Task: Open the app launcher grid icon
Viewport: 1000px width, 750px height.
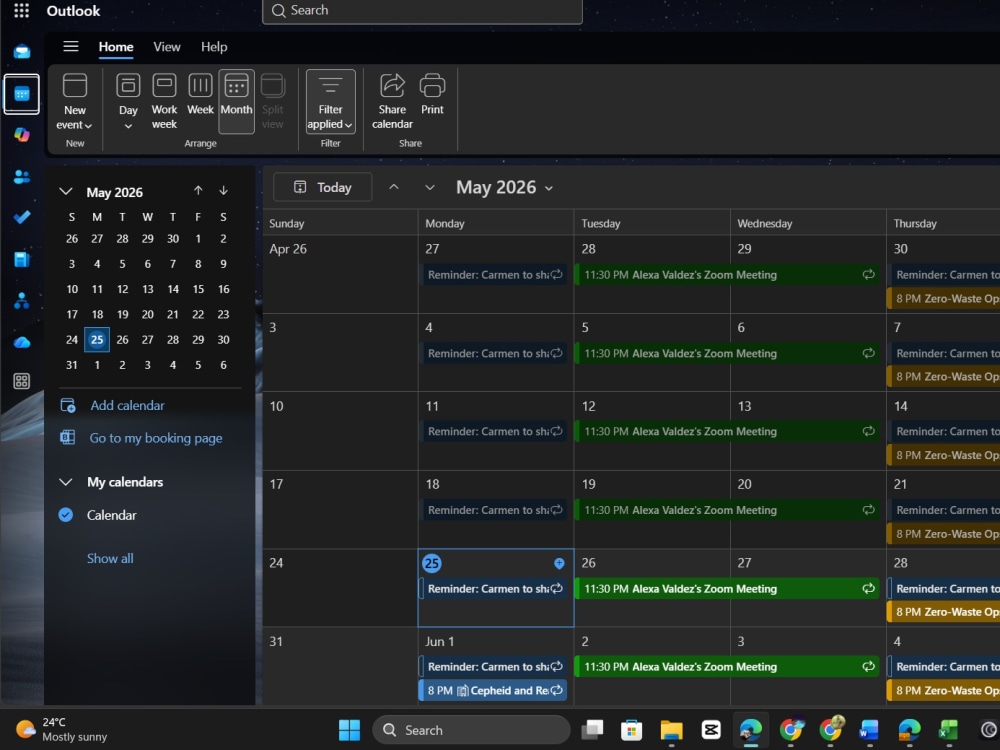Action: coord(21,11)
